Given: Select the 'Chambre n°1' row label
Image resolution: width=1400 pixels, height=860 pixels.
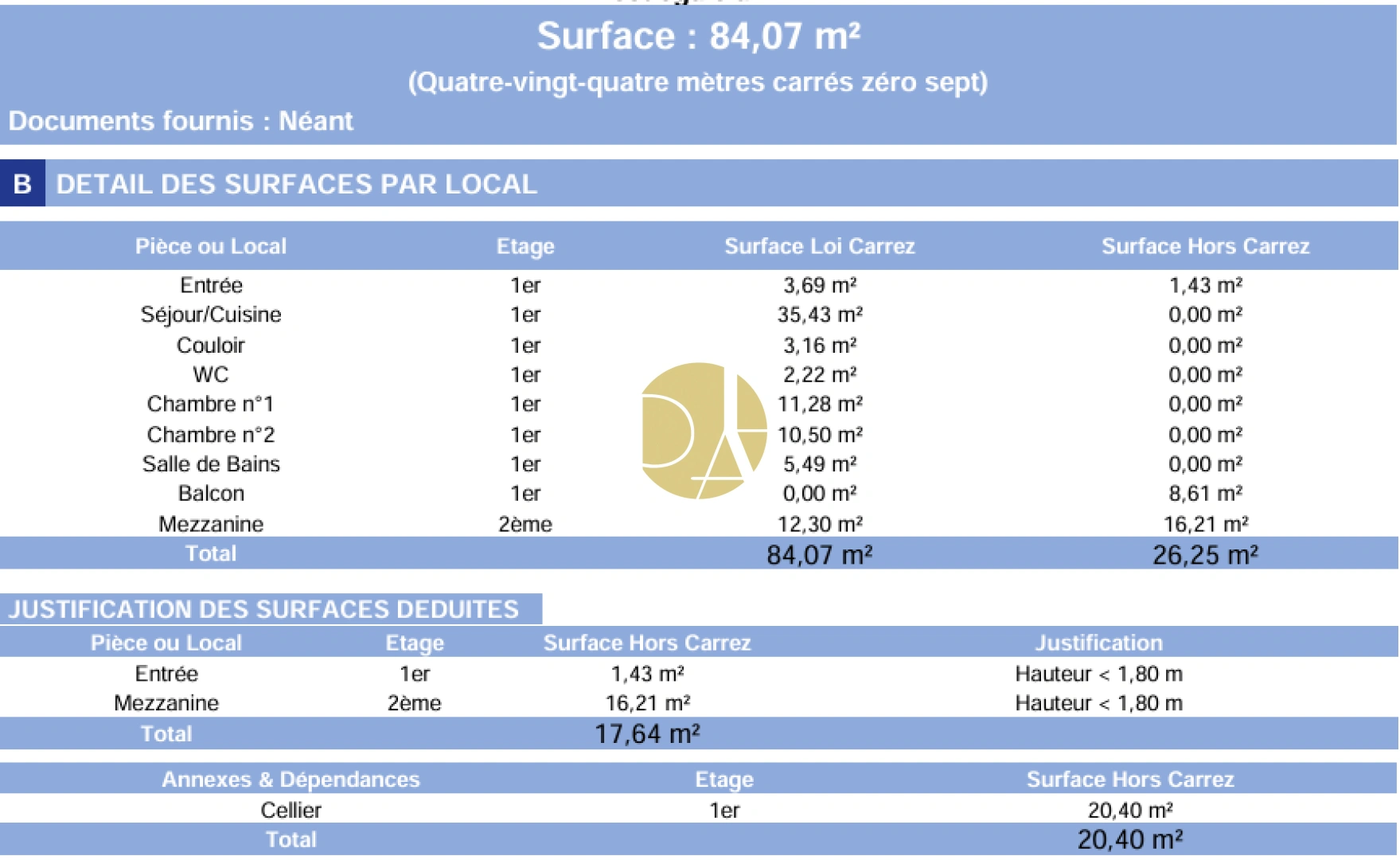Looking at the screenshot, I should click(211, 404).
